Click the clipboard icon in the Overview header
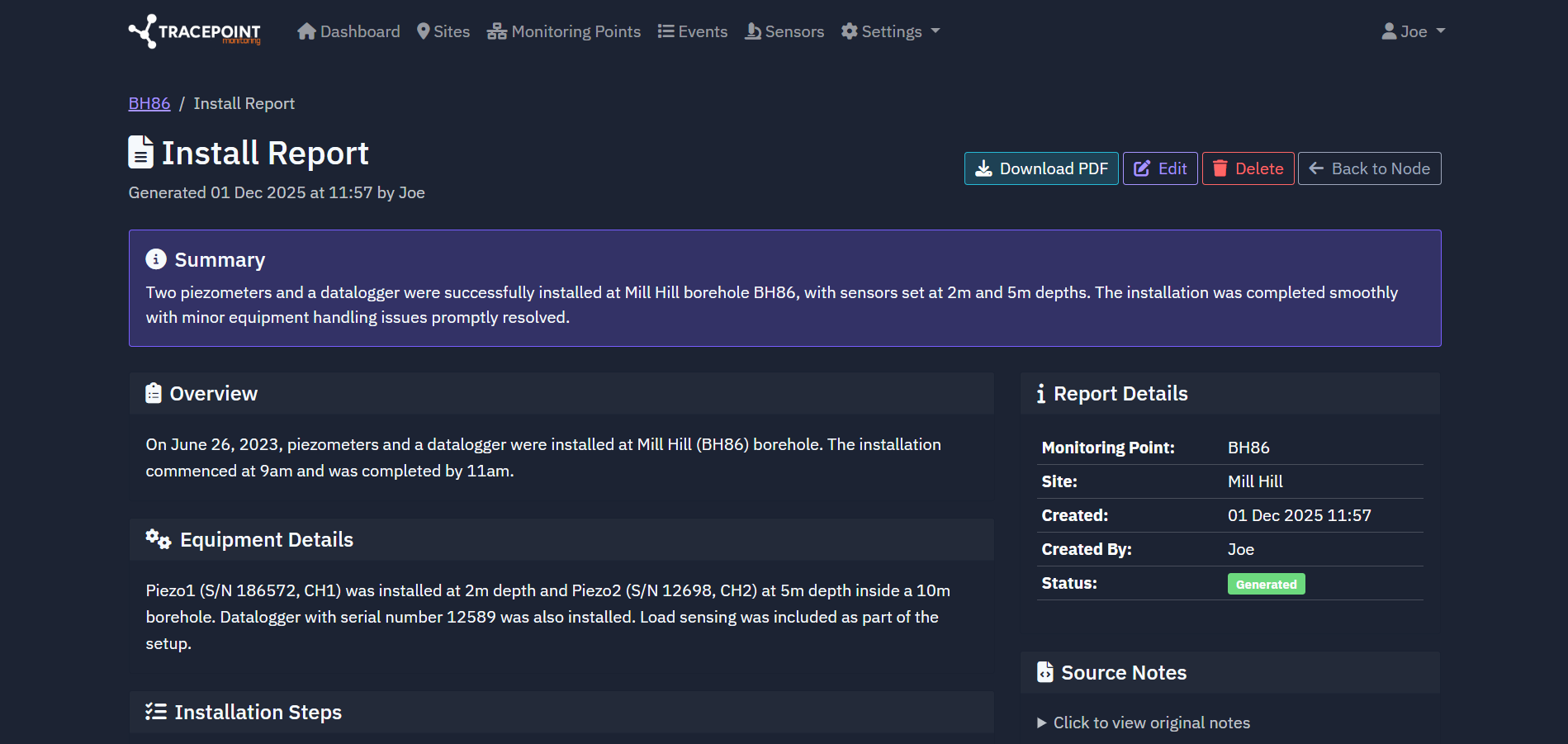 (154, 393)
